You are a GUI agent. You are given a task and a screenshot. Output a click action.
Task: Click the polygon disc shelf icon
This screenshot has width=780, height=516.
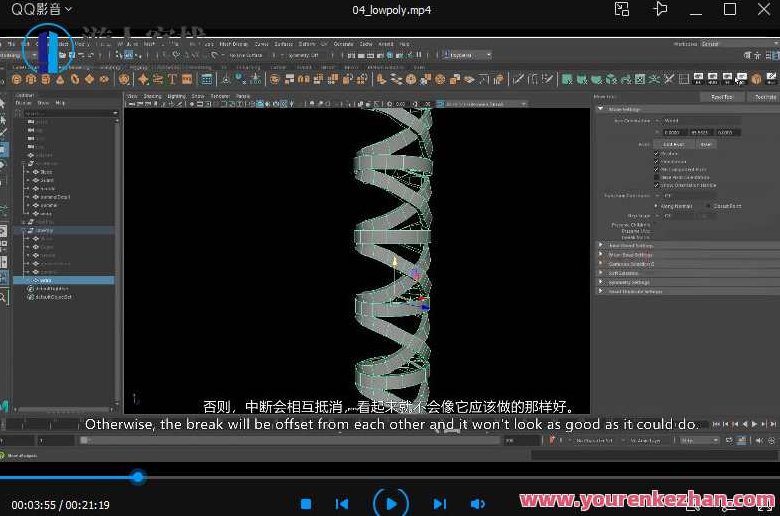pos(104,80)
